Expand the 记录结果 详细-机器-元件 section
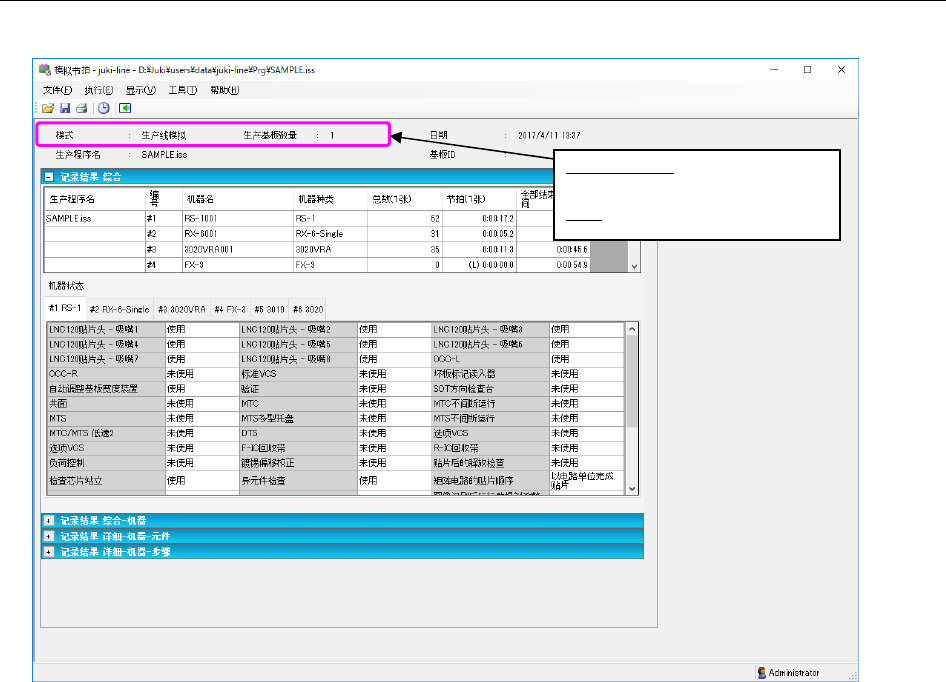This screenshot has height=682, width=946. click(49, 536)
